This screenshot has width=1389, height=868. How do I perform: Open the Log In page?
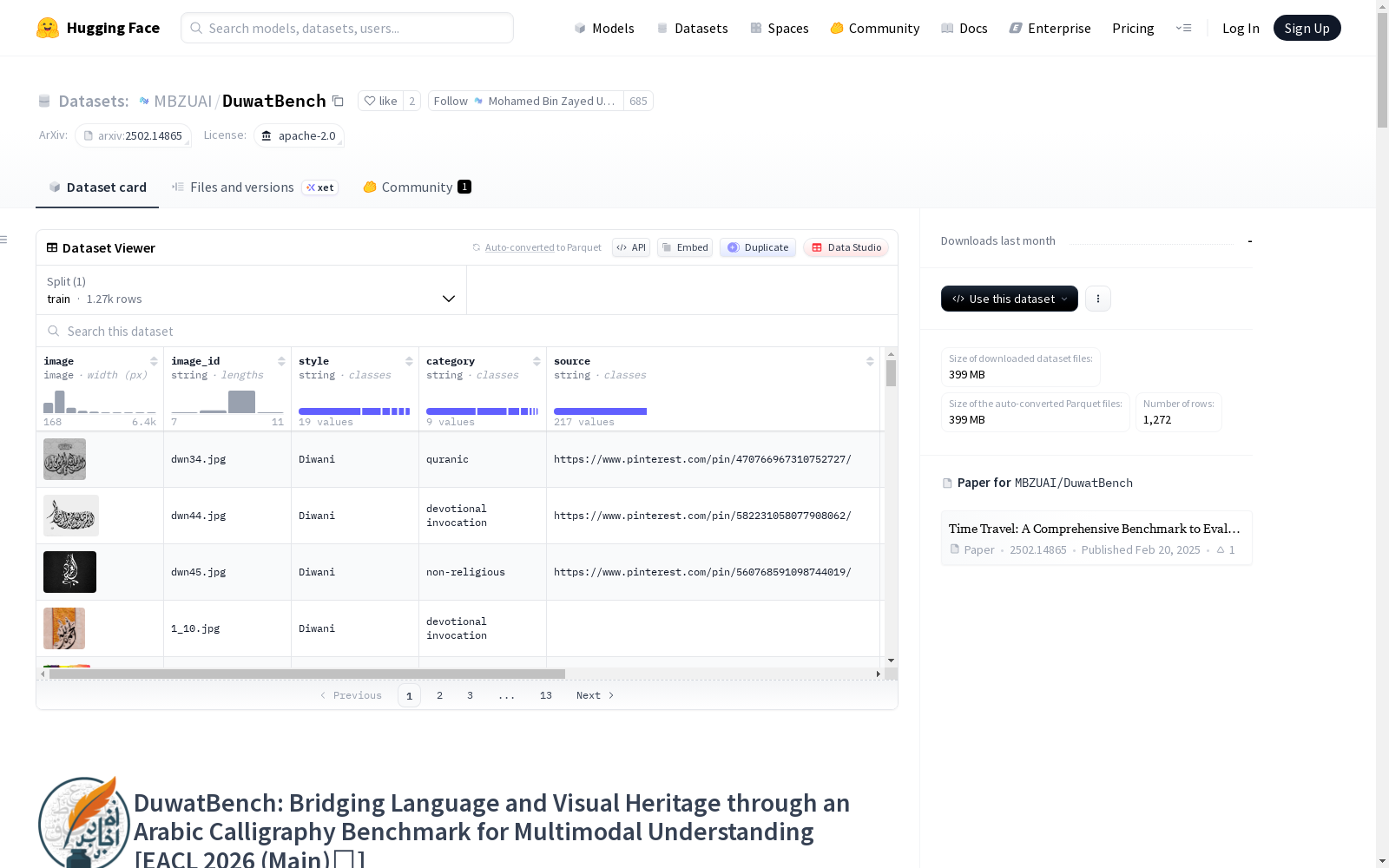coord(1241,28)
